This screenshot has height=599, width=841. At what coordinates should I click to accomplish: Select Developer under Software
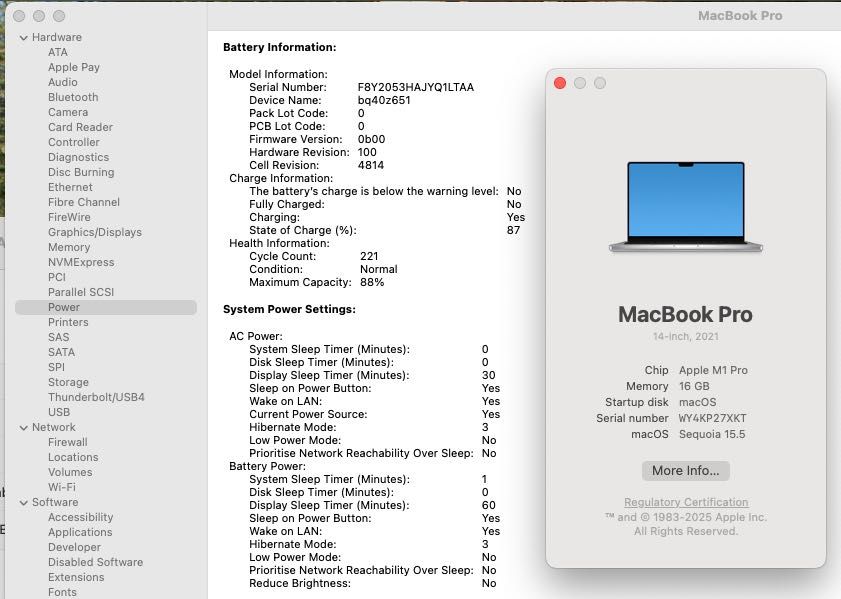point(74,548)
